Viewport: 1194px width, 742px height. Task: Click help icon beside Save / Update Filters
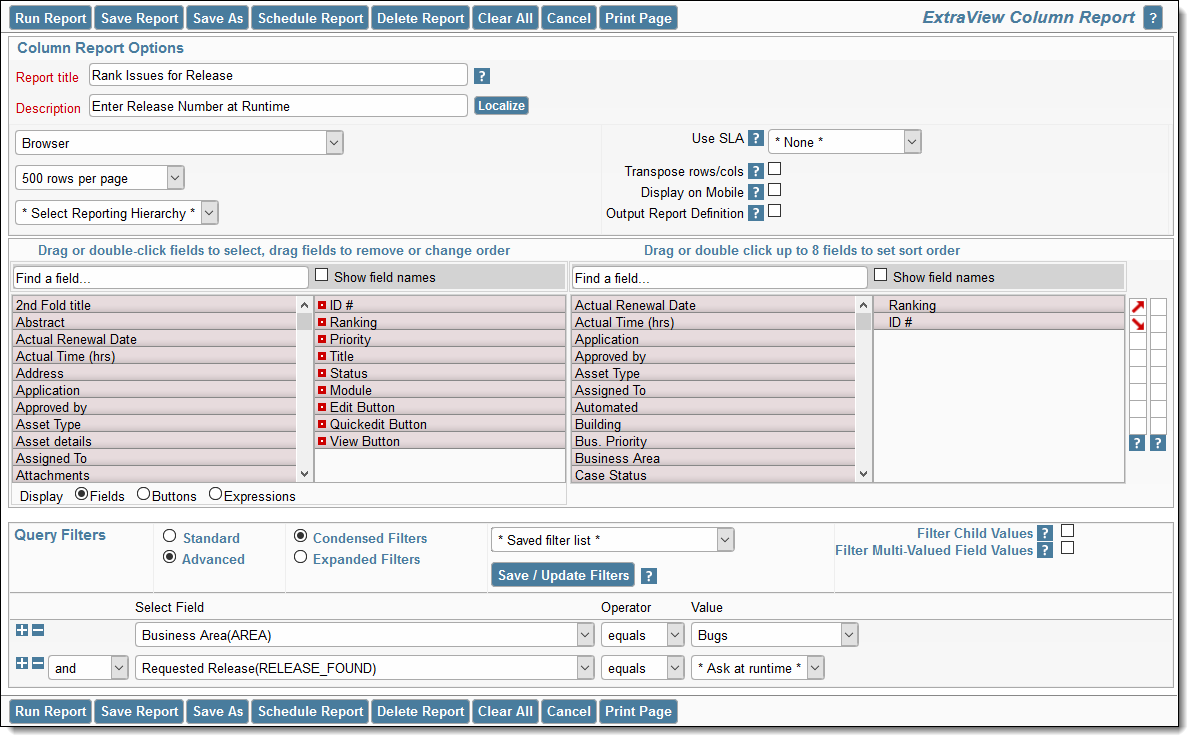[649, 575]
